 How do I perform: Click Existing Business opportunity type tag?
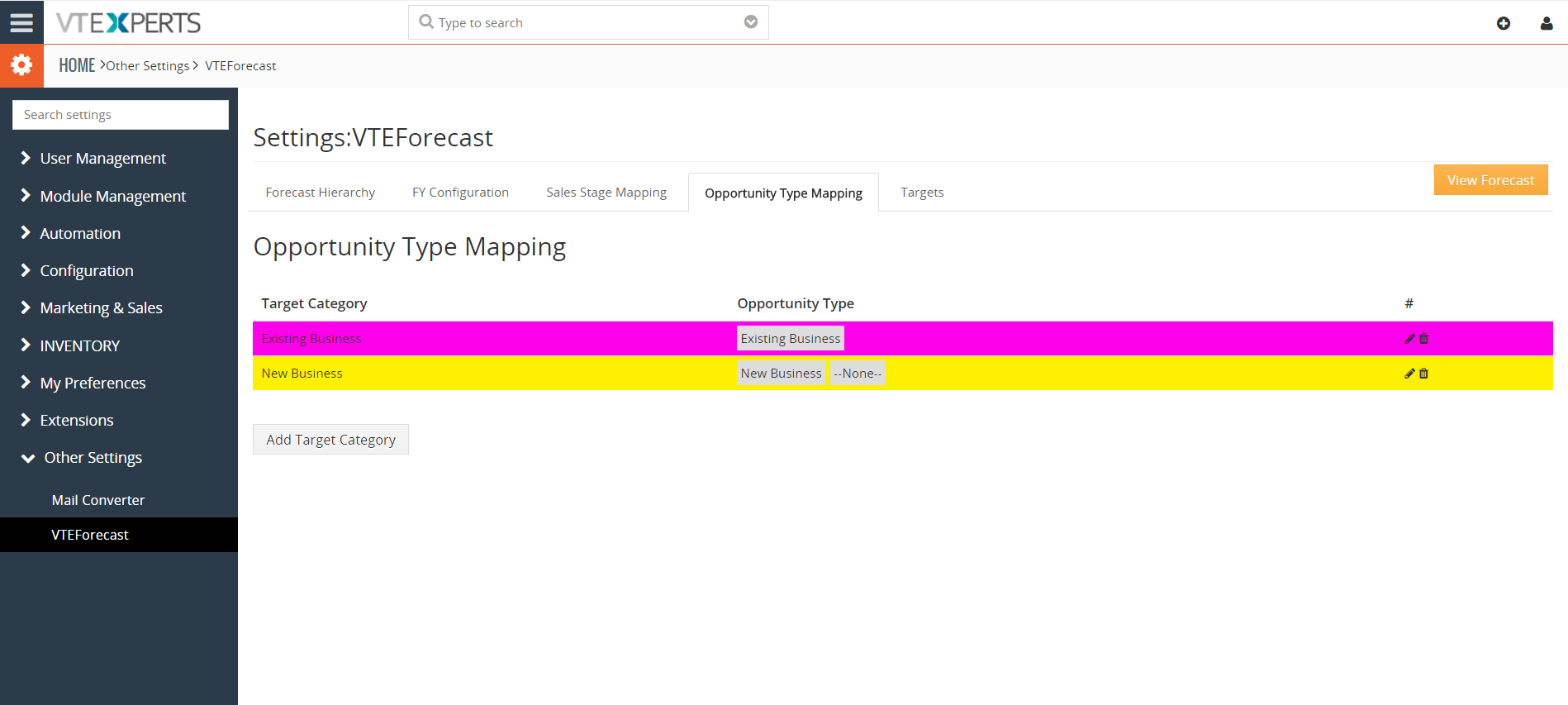790,339
